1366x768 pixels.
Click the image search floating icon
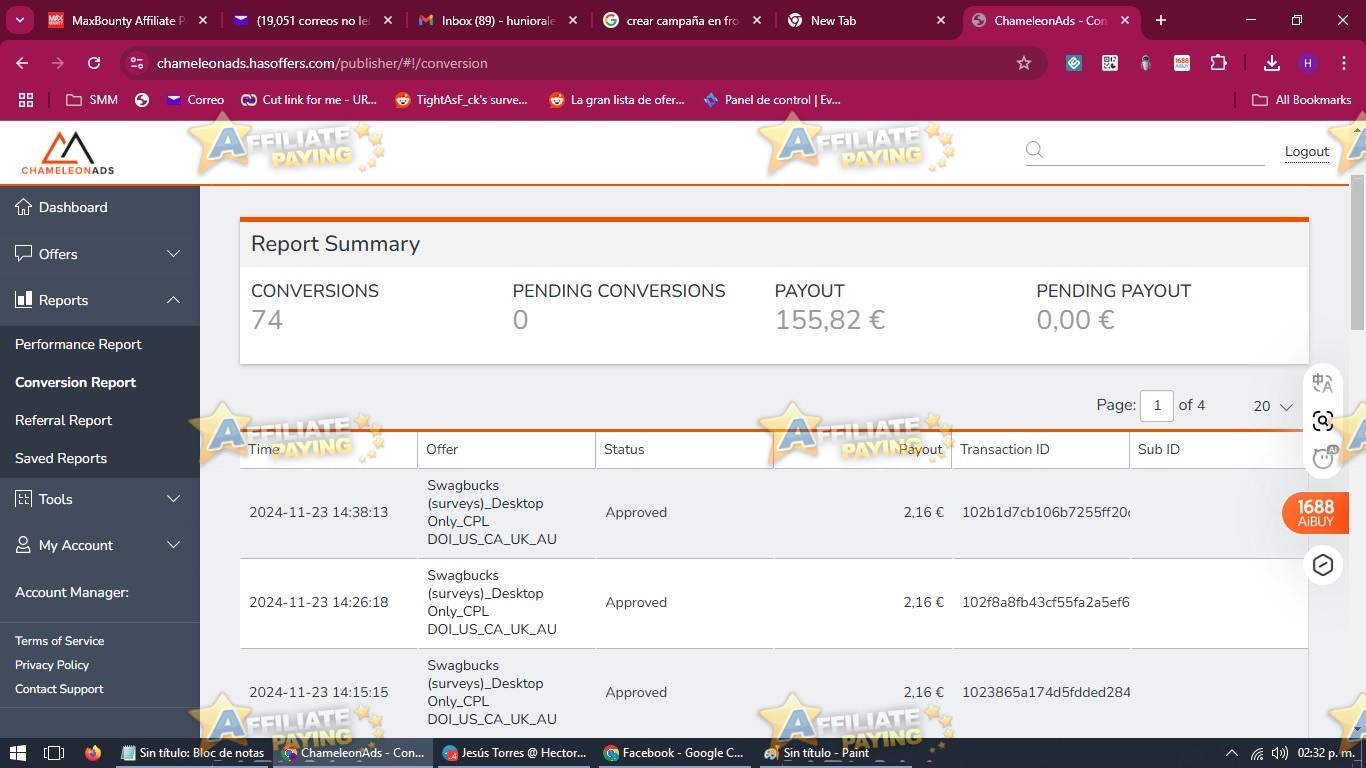1323,421
